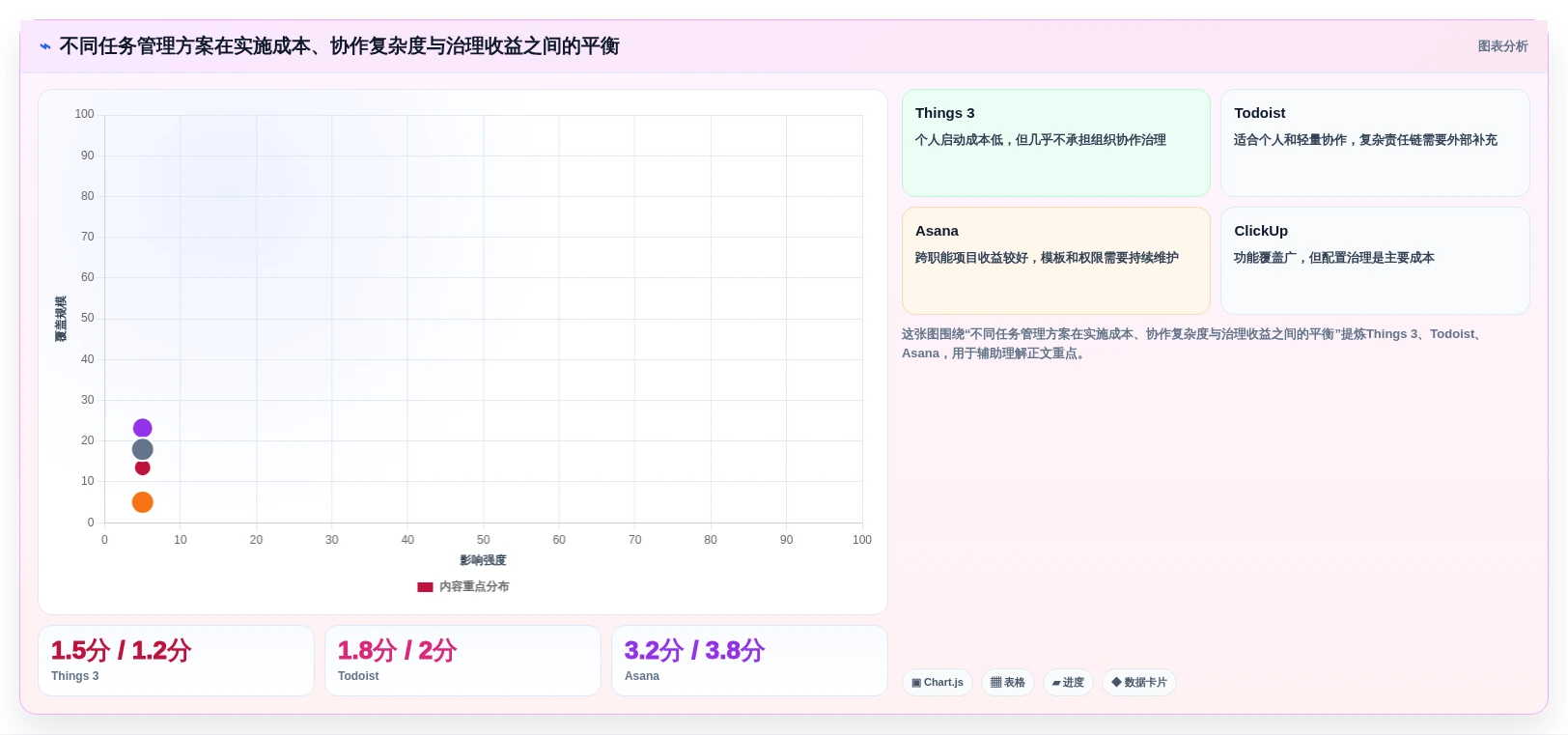Image resolution: width=1568 pixels, height=735 pixels.
Task: Click the 进度 tag chip
Action: 1068,682
